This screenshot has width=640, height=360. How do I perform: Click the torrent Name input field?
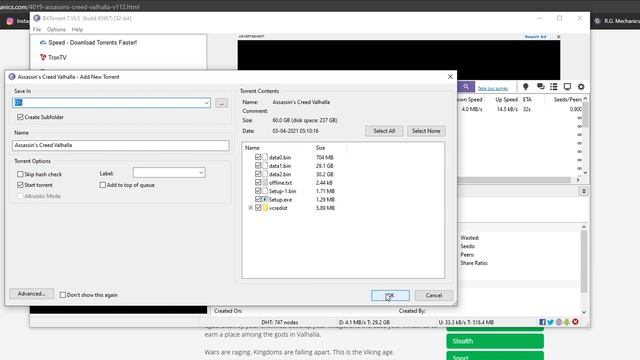[x=120, y=145]
